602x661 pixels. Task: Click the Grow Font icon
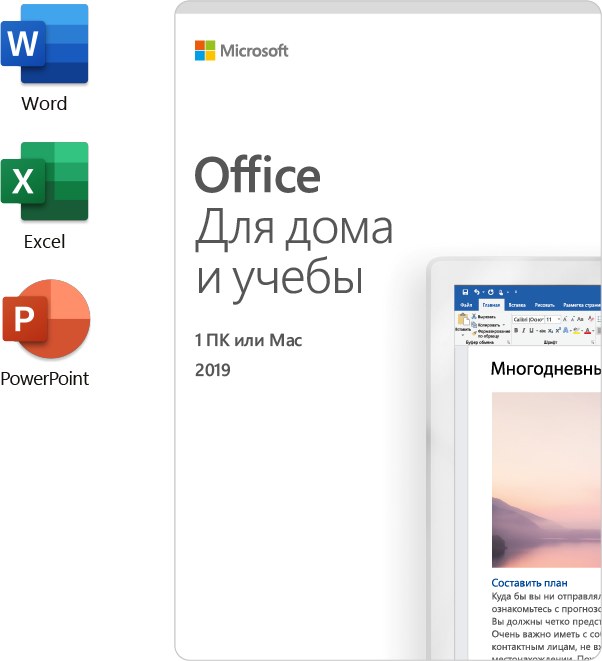tap(565, 319)
